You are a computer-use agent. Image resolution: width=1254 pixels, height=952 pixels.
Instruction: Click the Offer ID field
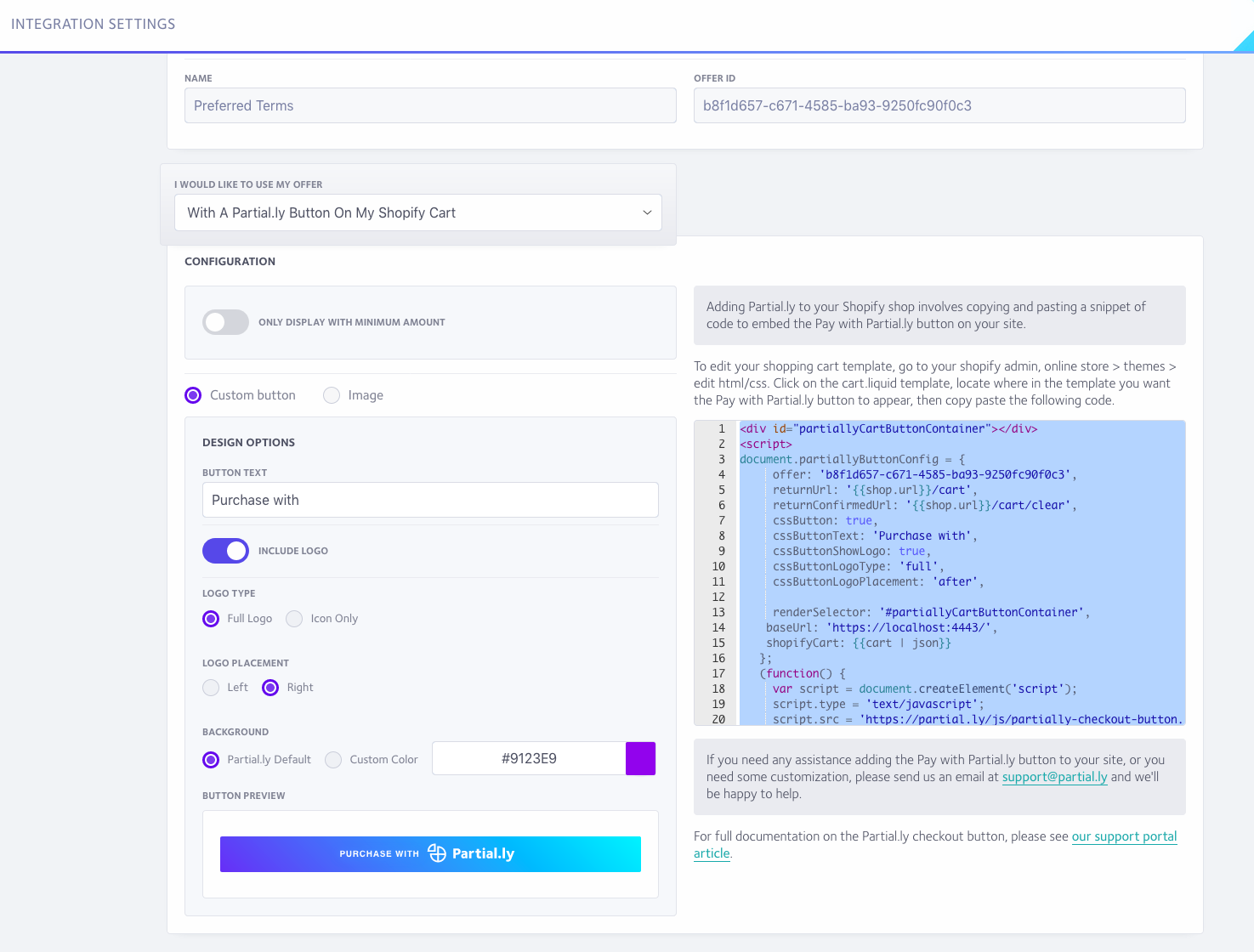(x=939, y=105)
